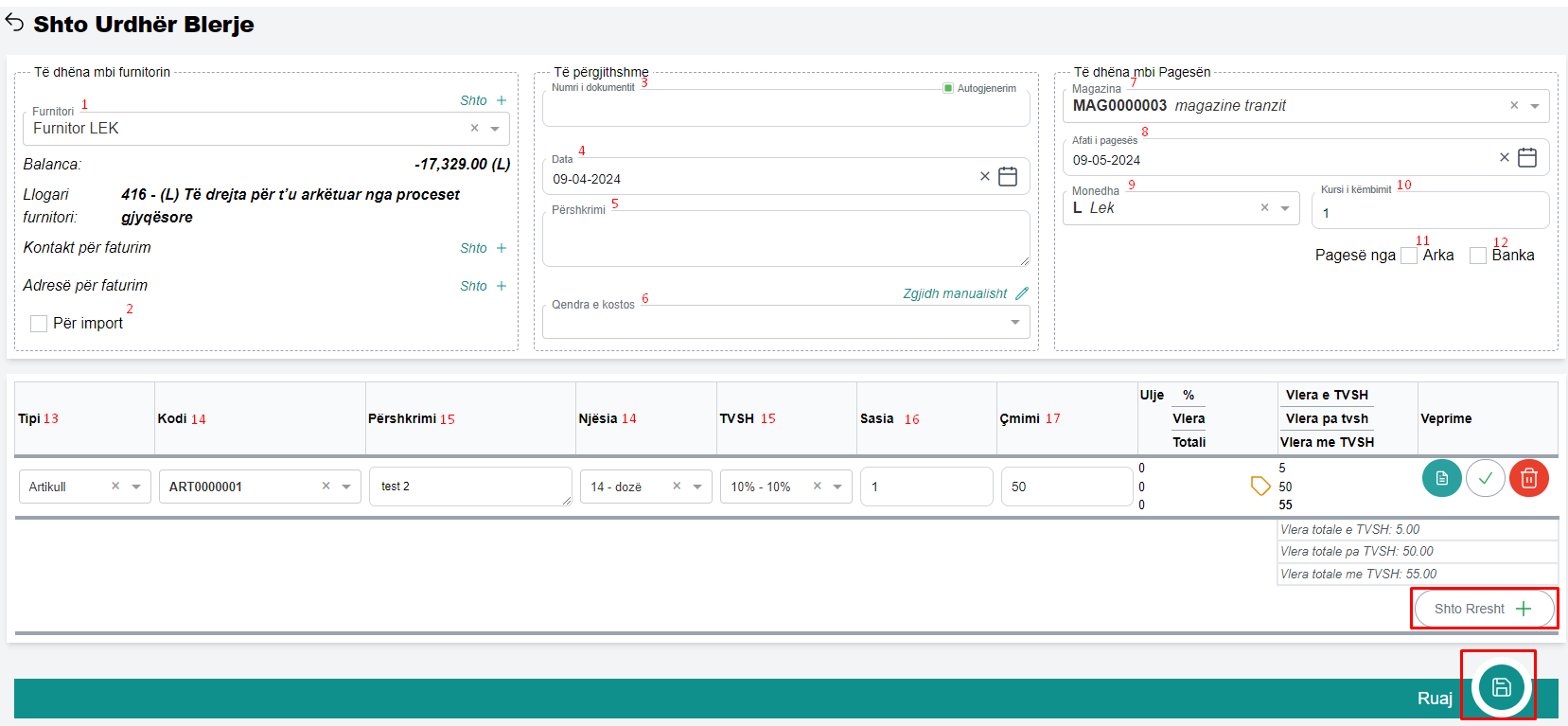Confirm the row with the checkmark icon
This screenshot has width=1568, height=726.
pos(1485,479)
